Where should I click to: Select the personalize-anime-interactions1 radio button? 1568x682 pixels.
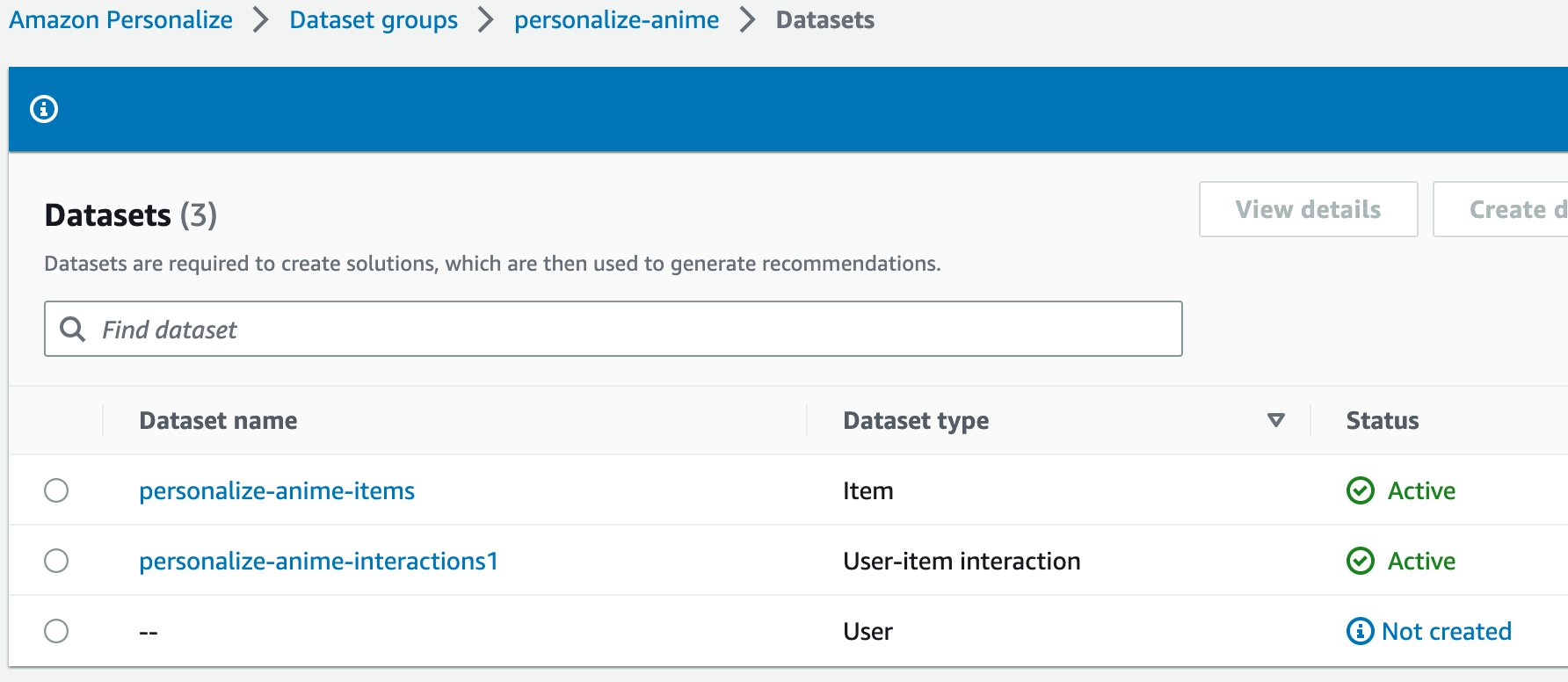[x=56, y=561]
